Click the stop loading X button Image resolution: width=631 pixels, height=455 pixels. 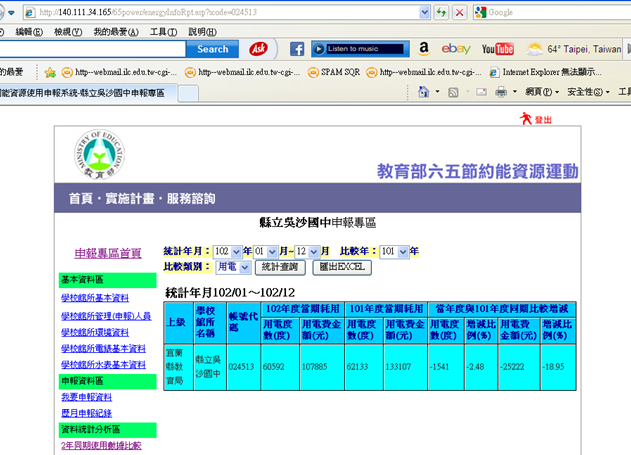click(458, 12)
